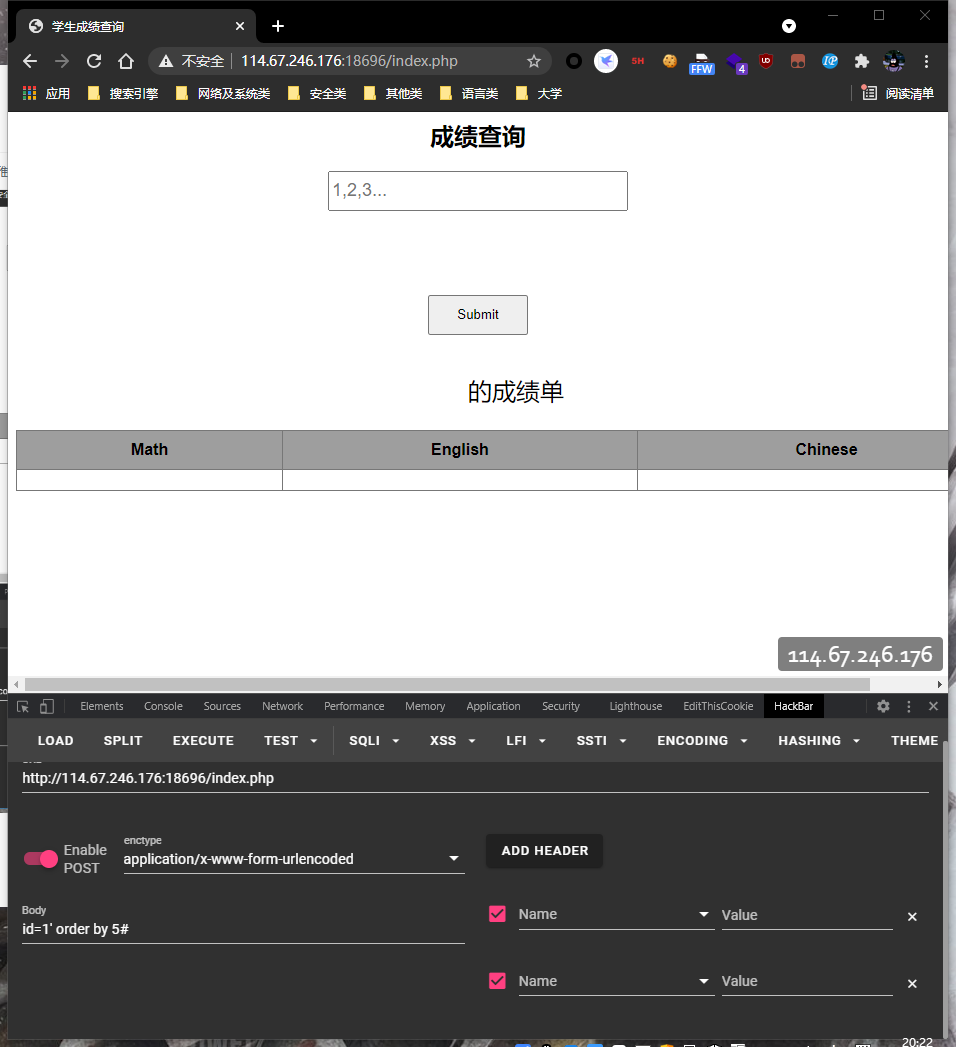Image resolution: width=956 pixels, height=1047 pixels.
Task: Switch to the Network tab
Action: [282, 706]
